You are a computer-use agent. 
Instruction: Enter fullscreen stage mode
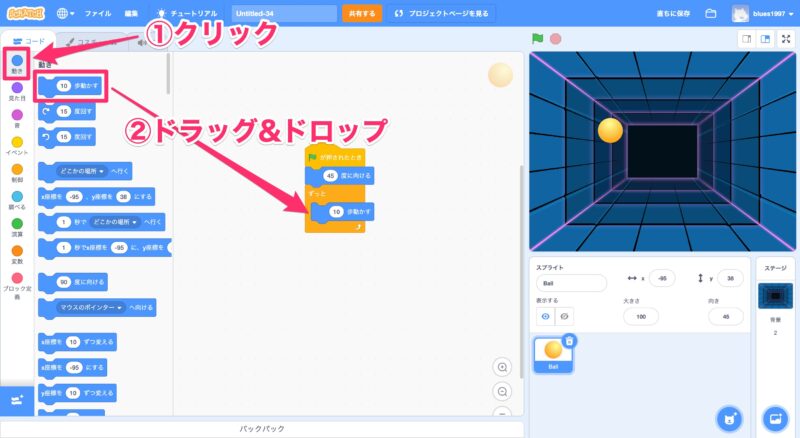click(787, 39)
